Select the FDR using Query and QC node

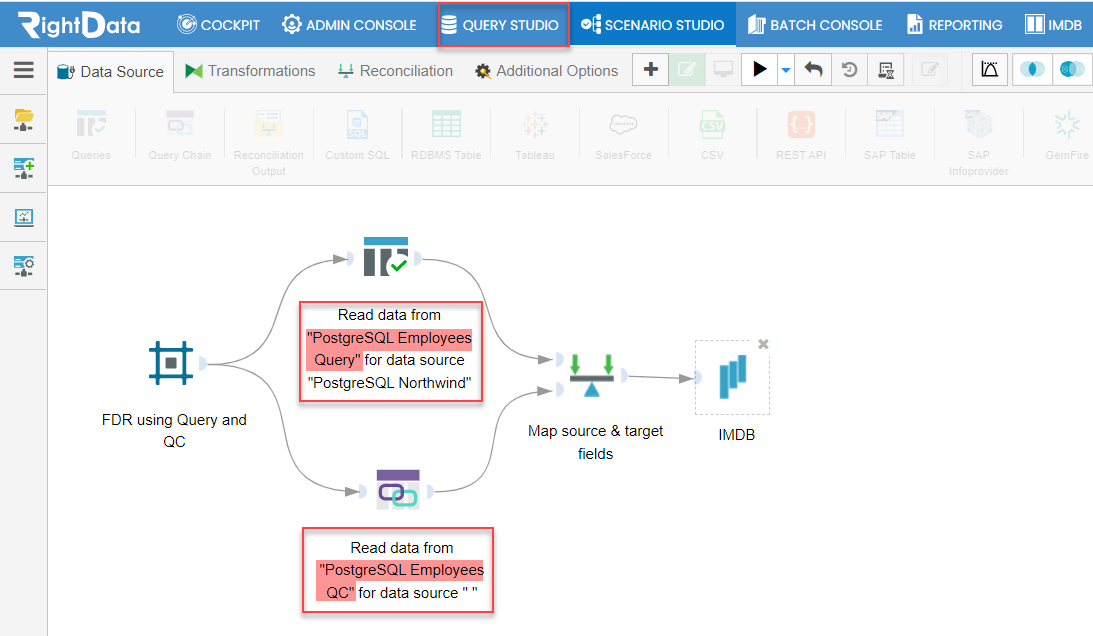171,363
